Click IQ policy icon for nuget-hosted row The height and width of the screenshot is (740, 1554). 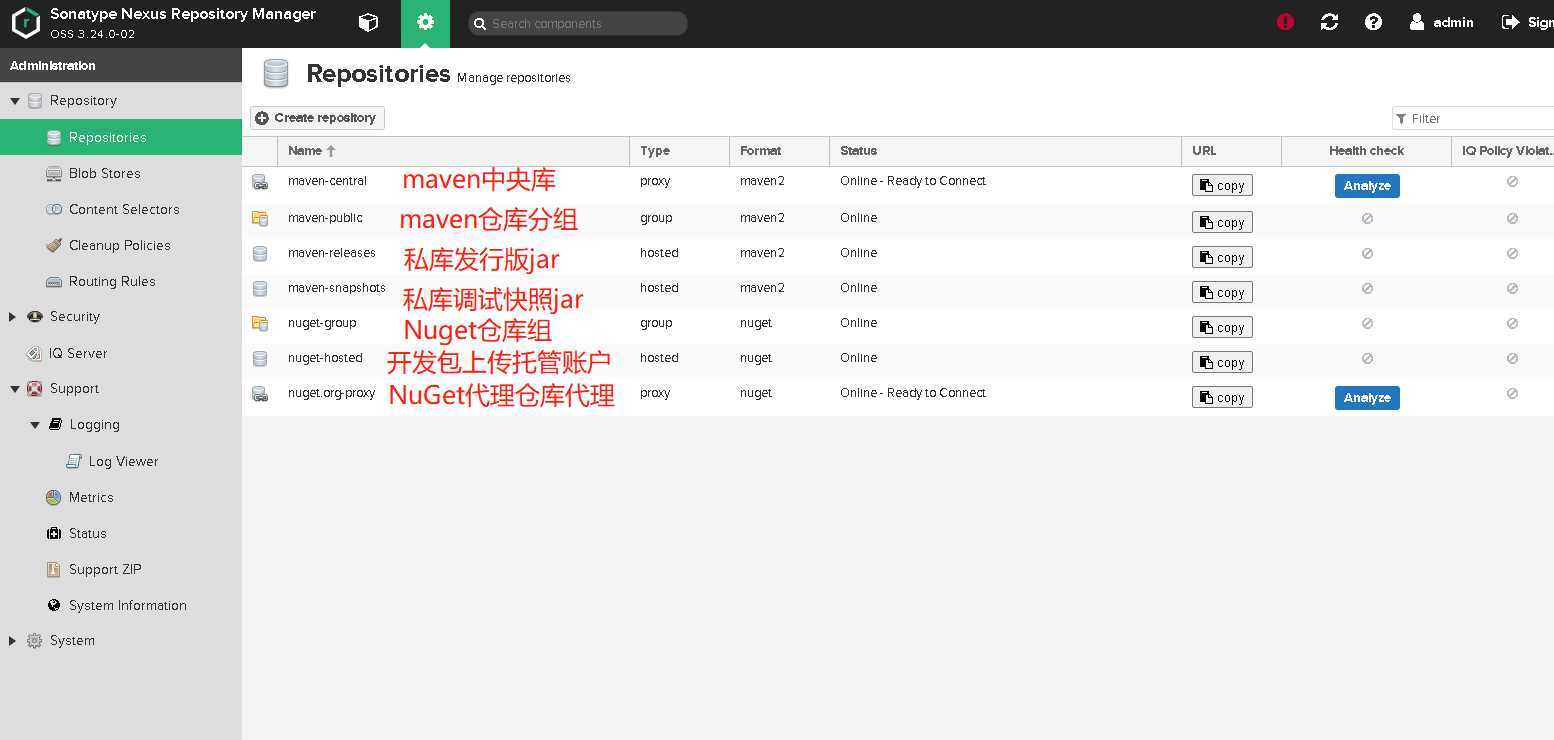tap(1512, 358)
